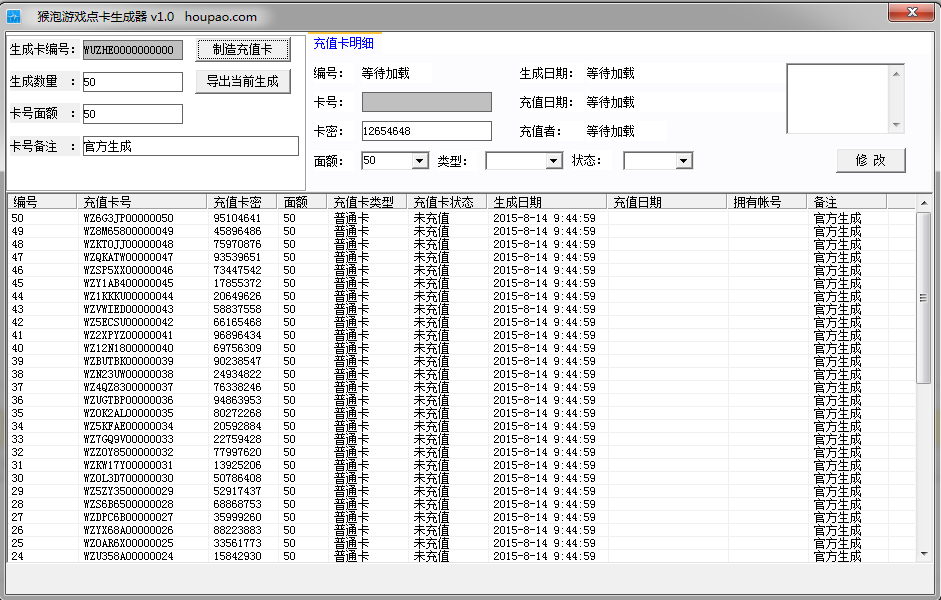Click the 制造充值卡 button
The width and height of the screenshot is (941, 600).
click(243, 49)
